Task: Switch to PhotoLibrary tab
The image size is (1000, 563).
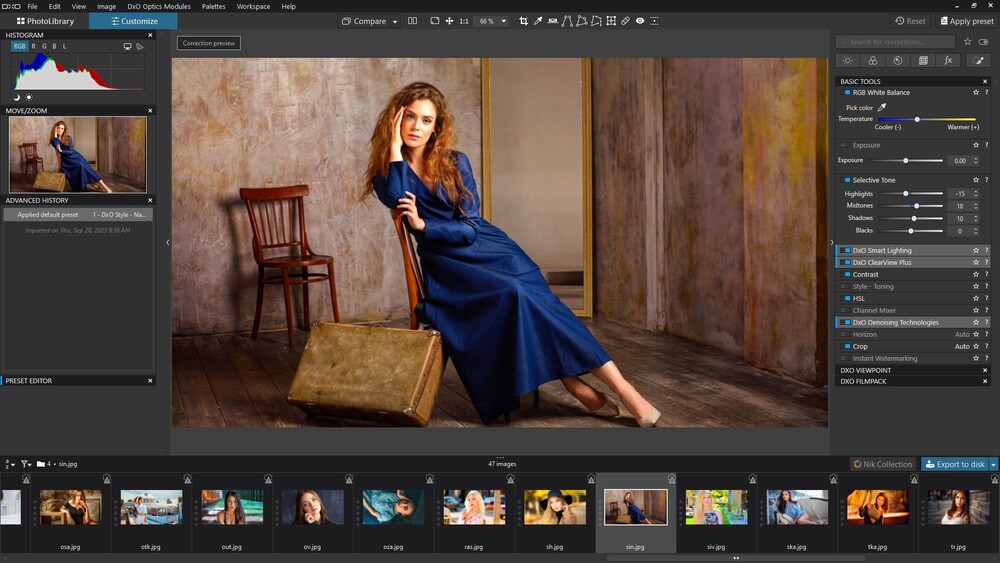Action: click(x=45, y=21)
